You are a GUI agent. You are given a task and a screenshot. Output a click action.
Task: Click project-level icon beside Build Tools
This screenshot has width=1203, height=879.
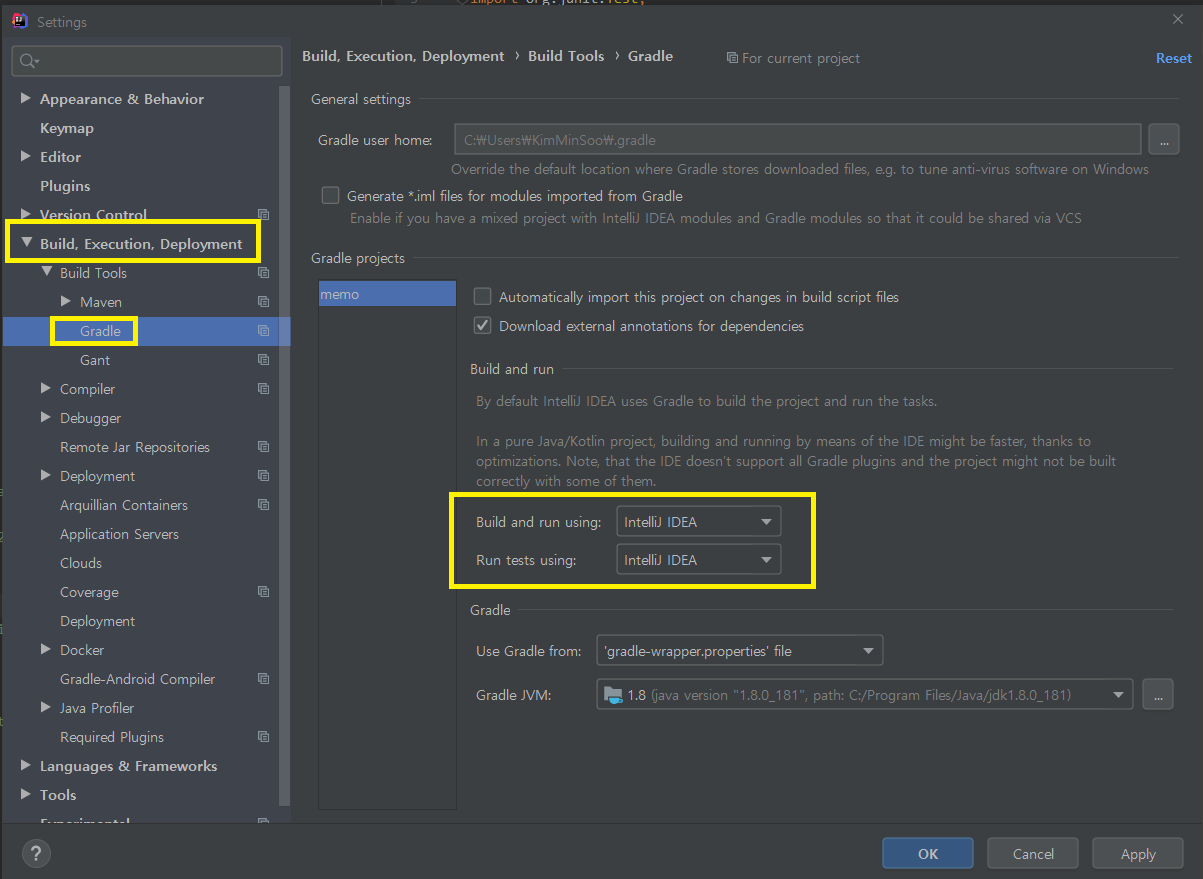[263, 273]
